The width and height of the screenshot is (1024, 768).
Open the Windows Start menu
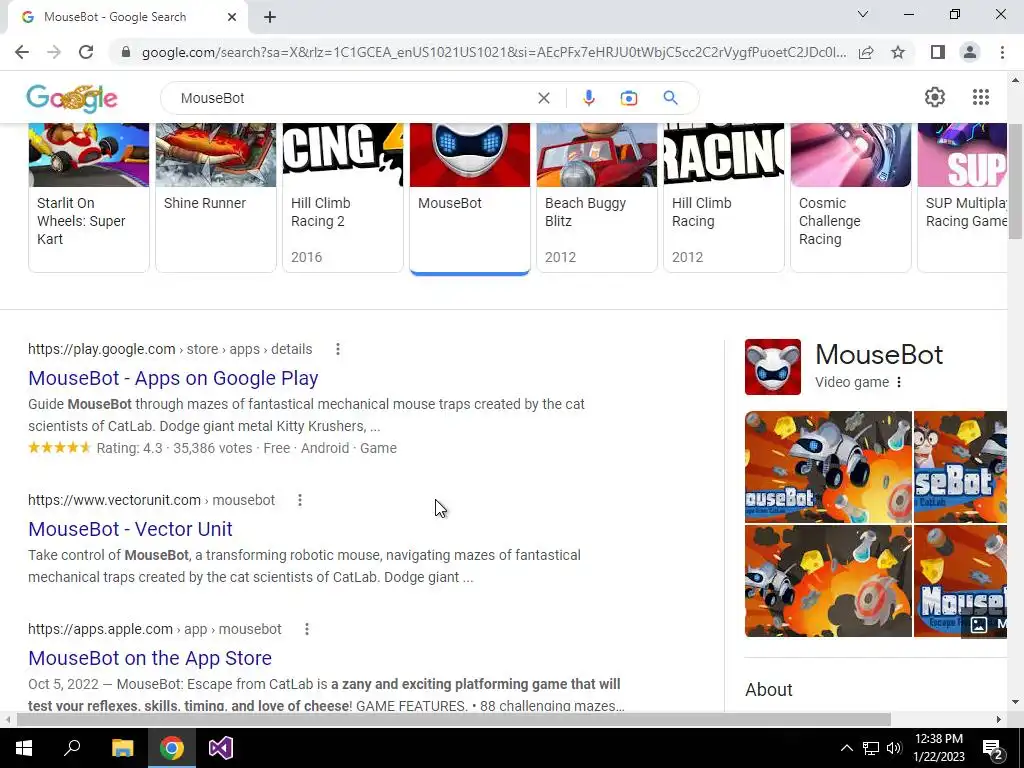(24, 748)
